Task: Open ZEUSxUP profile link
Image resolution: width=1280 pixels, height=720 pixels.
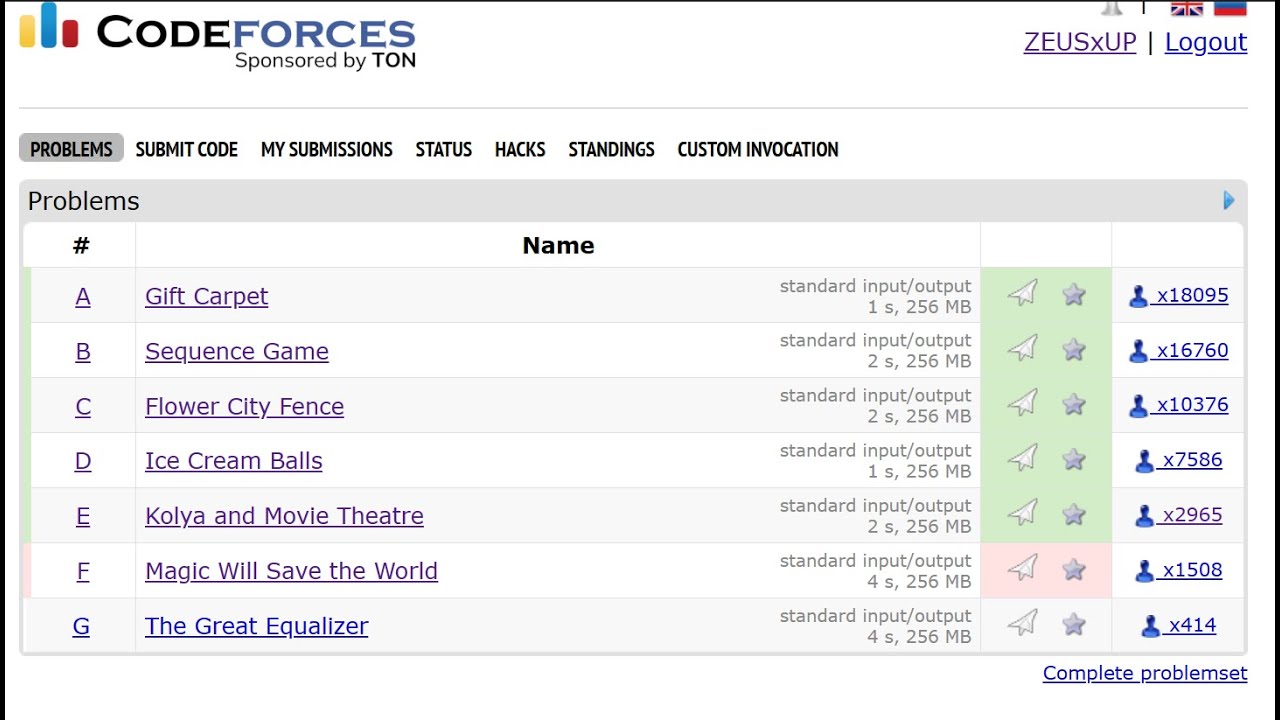Action: pos(1080,42)
